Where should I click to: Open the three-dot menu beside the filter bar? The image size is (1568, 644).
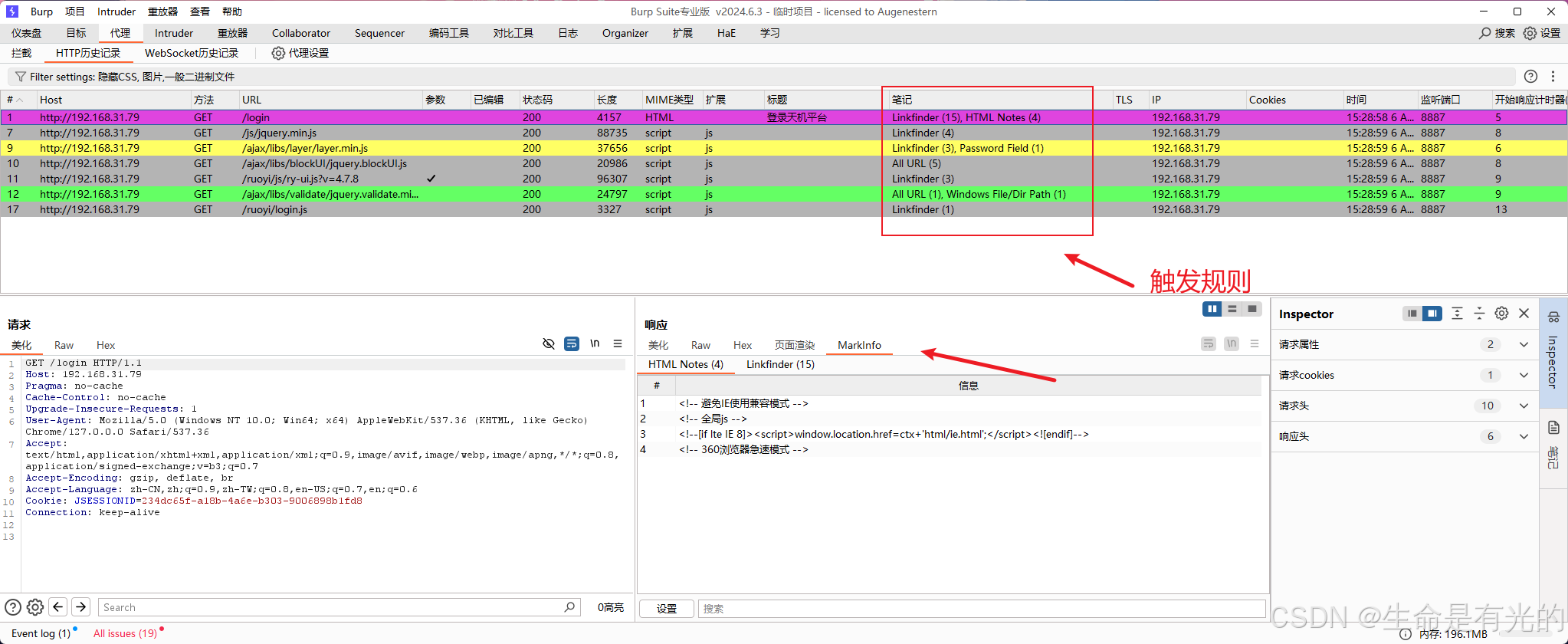pos(1553,76)
